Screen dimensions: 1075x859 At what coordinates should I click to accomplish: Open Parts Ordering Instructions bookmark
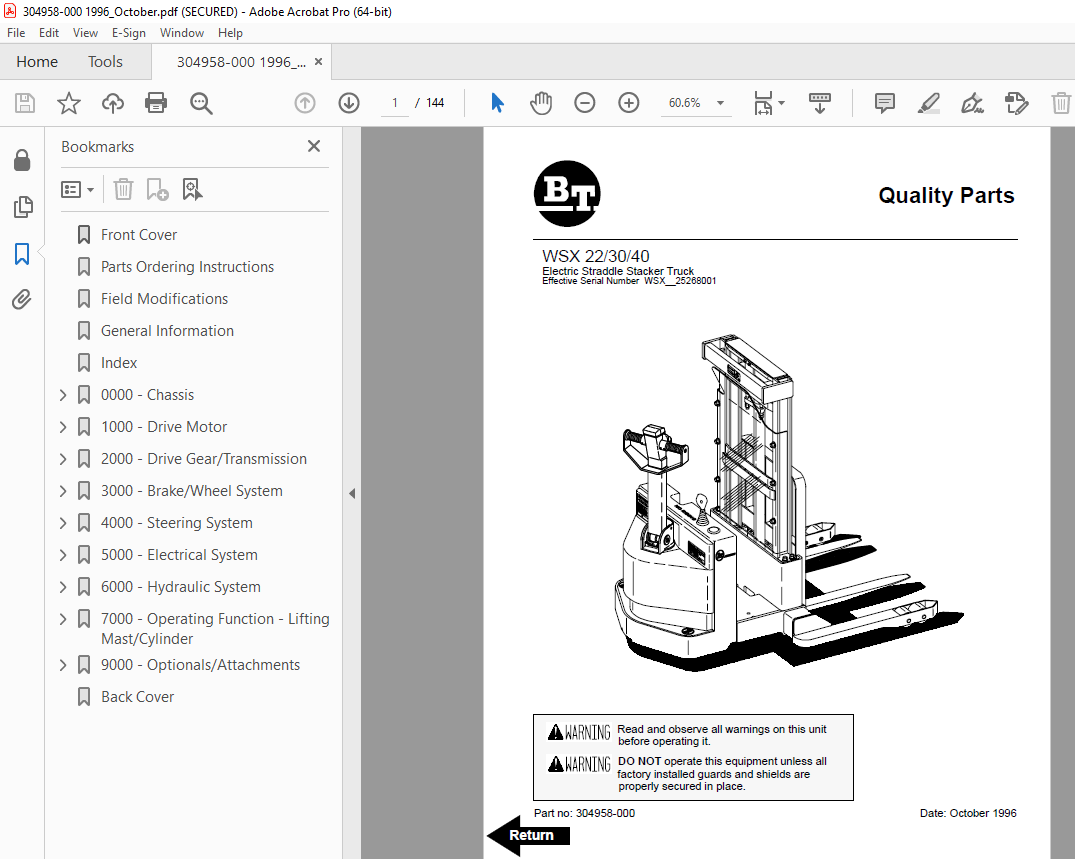click(187, 267)
